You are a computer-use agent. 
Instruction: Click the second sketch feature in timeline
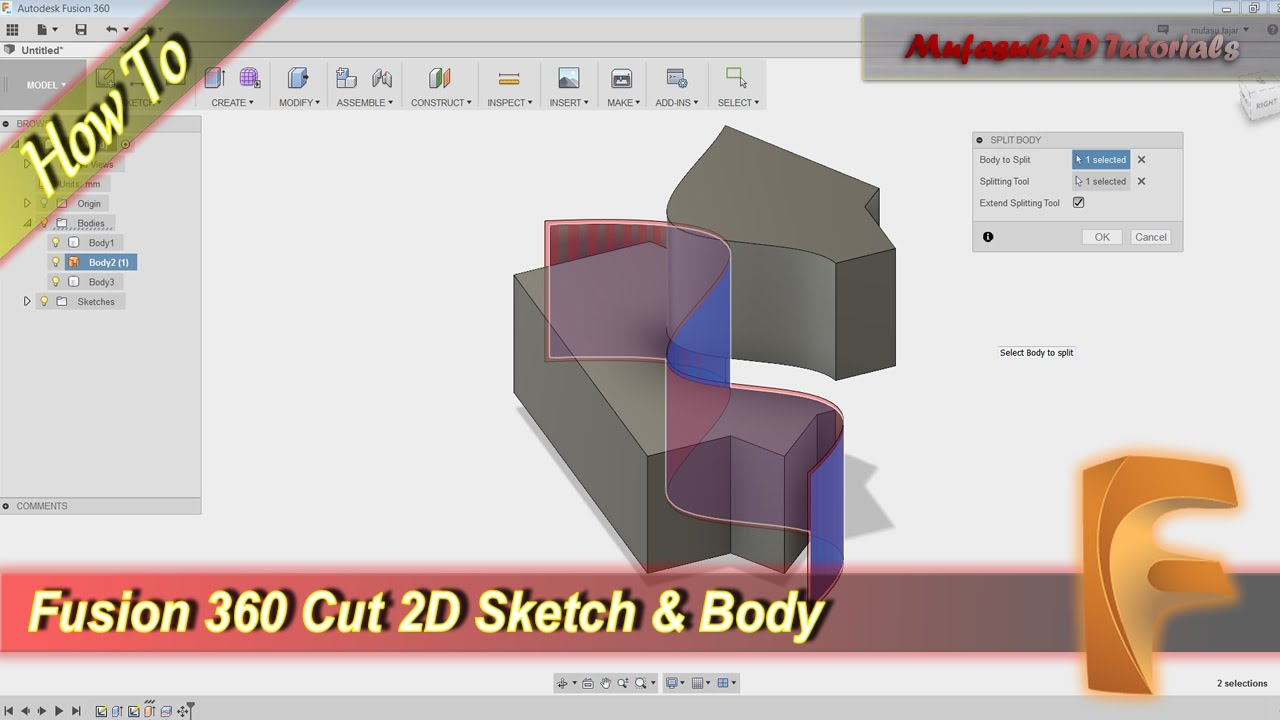pyautogui.click(x=133, y=711)
